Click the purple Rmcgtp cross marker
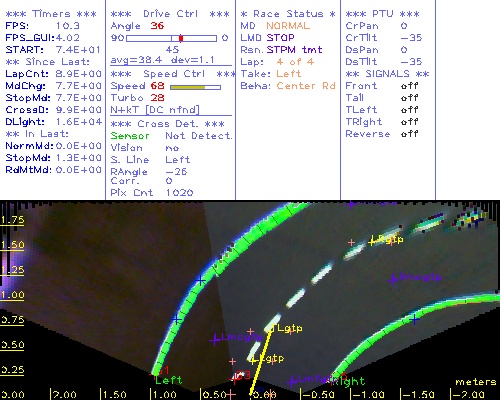Image resolution: width=500 pixels, height=400 pixels. point(393,280)
